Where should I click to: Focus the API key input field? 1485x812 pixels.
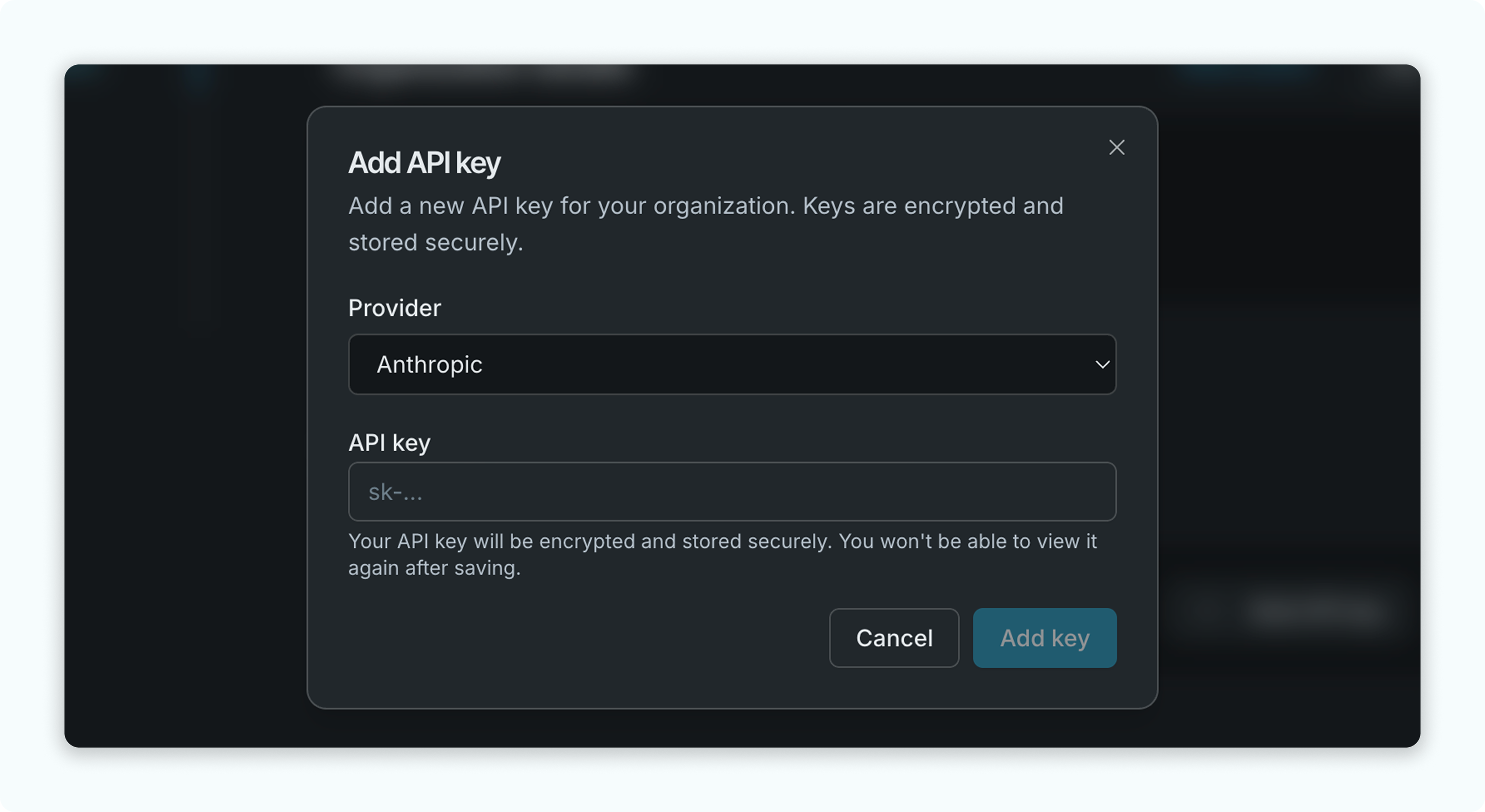tap(732, 492)
